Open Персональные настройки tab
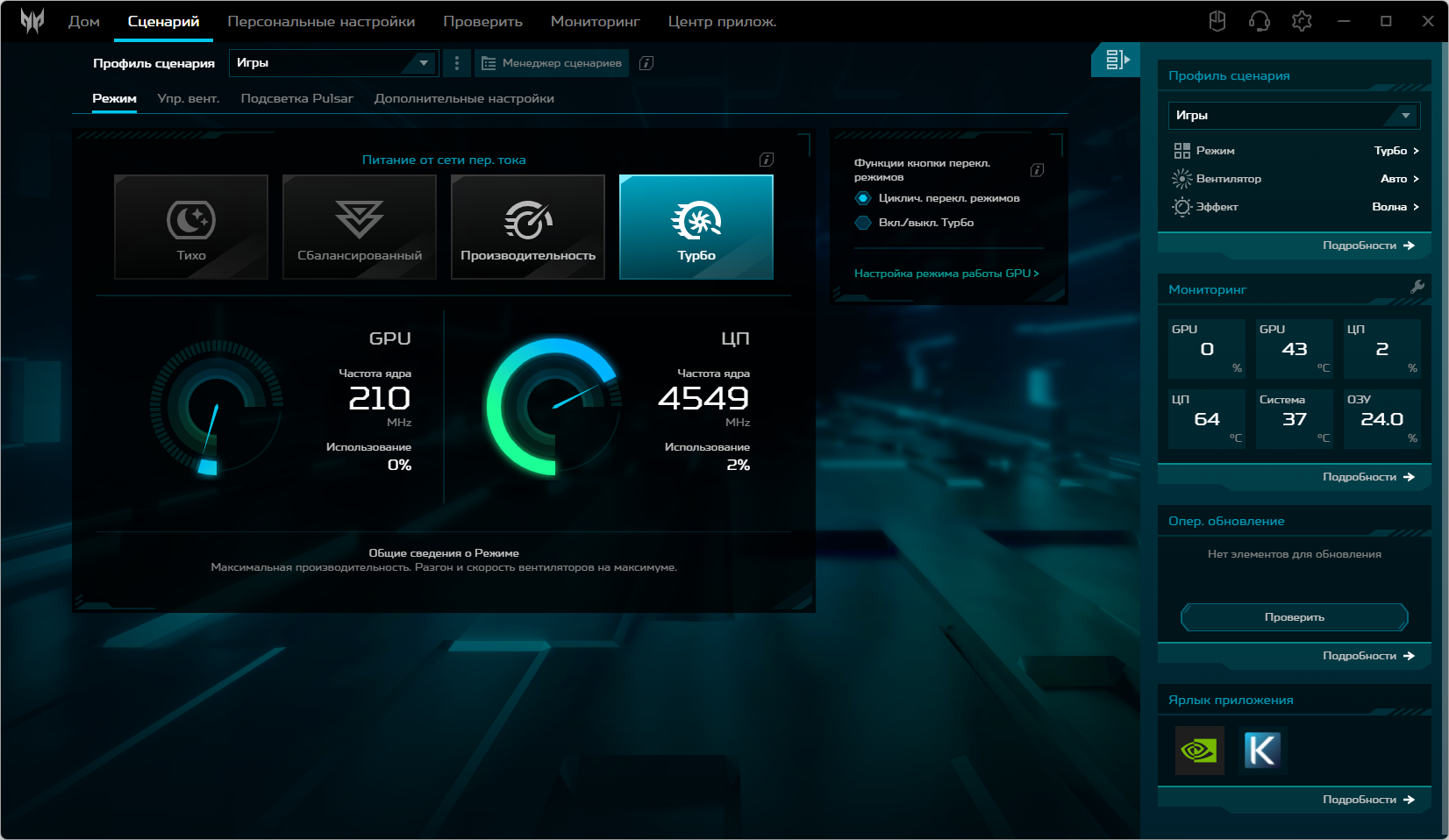 tap(321, 21)
